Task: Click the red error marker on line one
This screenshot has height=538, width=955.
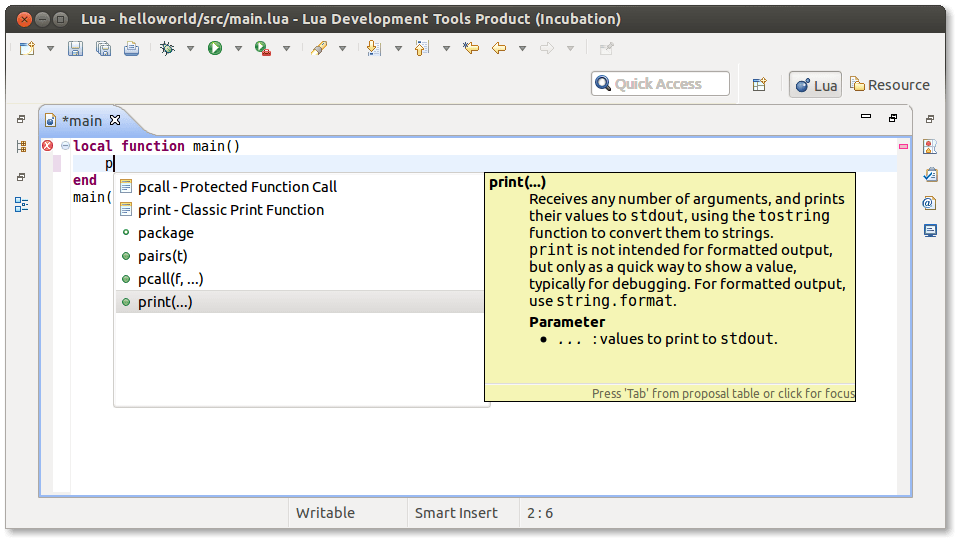Action: pos(48,146)
